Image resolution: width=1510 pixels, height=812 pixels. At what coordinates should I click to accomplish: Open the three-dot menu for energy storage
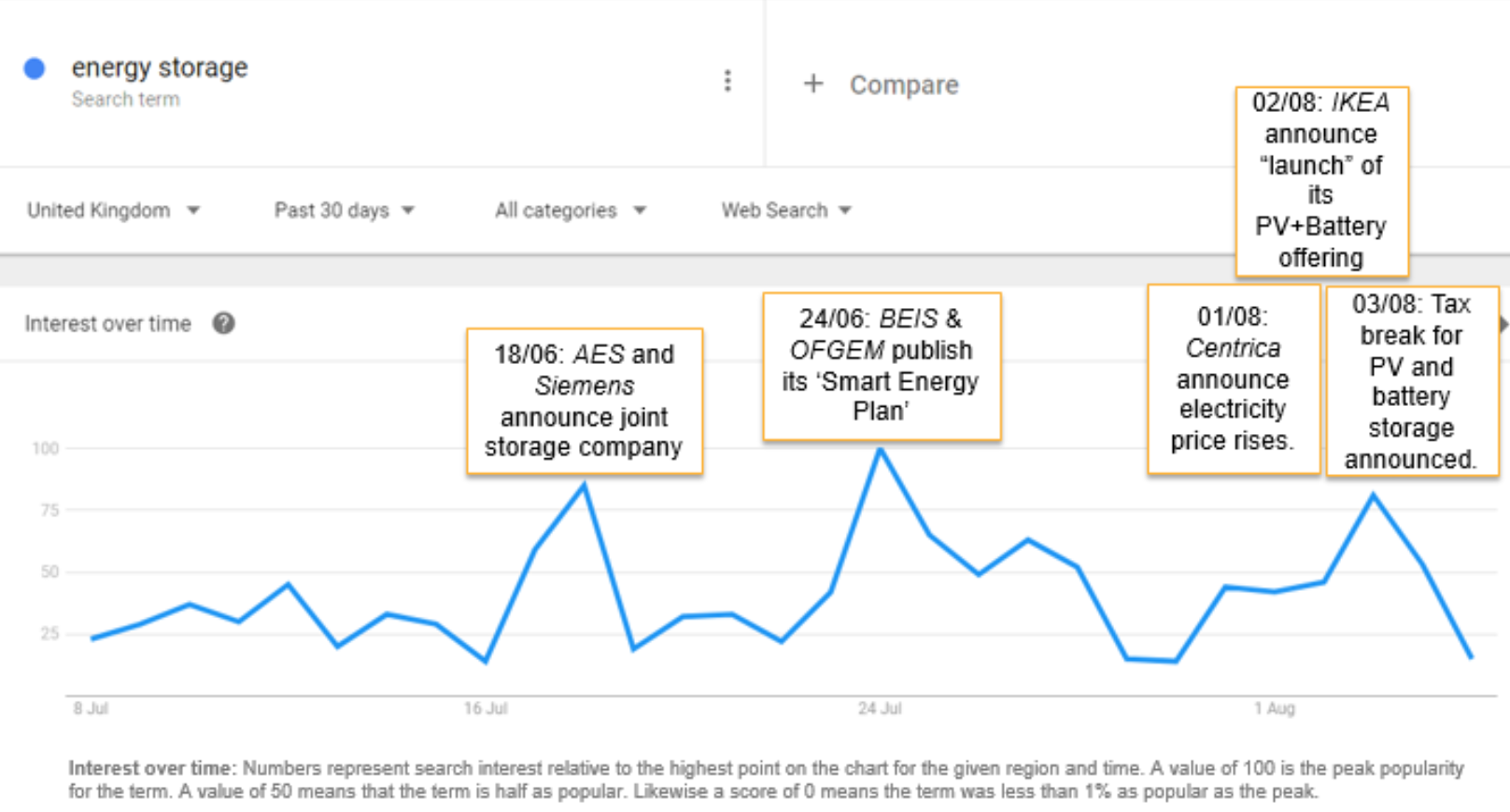pos(727,81)
